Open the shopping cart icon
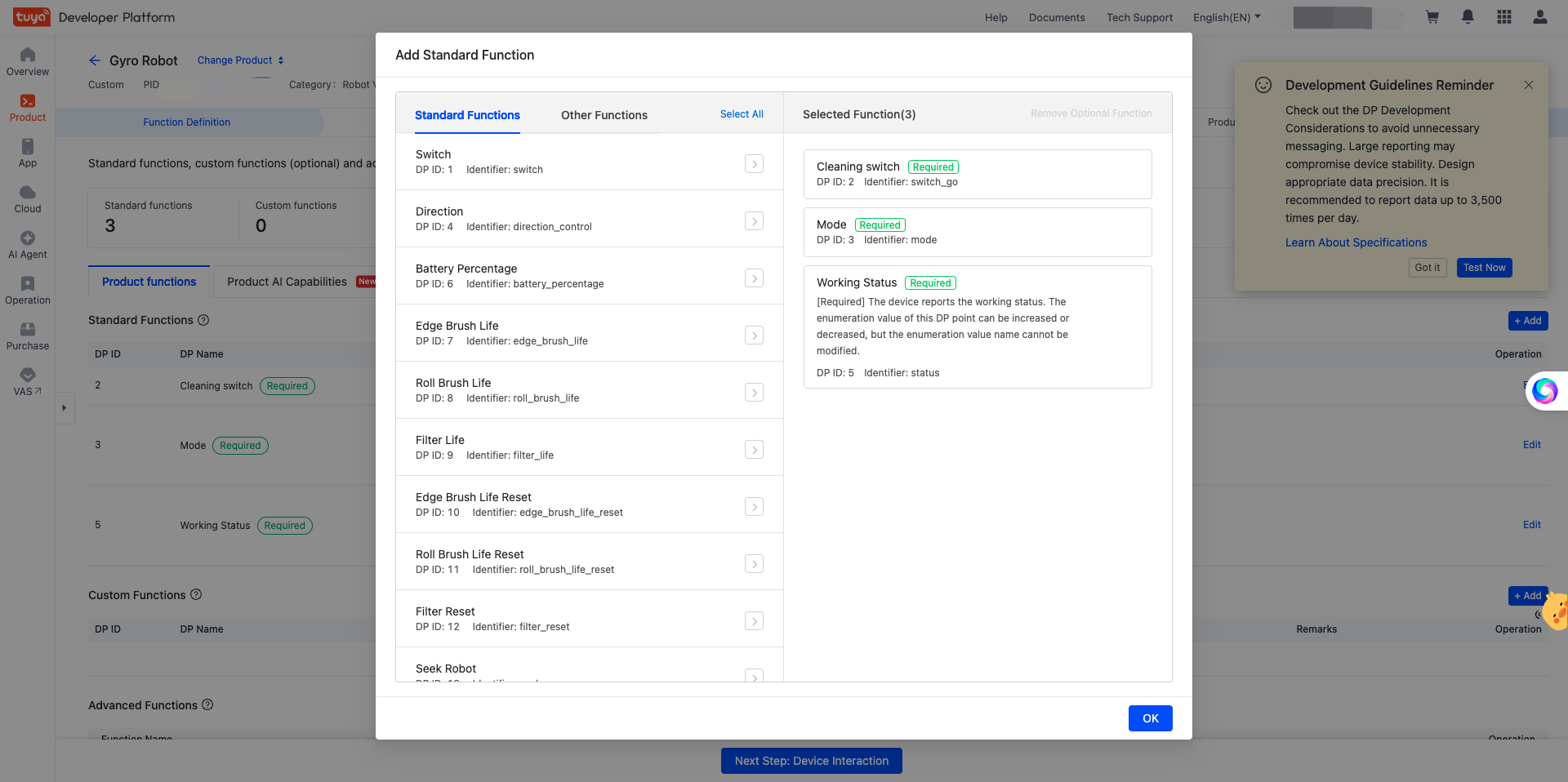1568x782 pixels. click(1432, 17)
